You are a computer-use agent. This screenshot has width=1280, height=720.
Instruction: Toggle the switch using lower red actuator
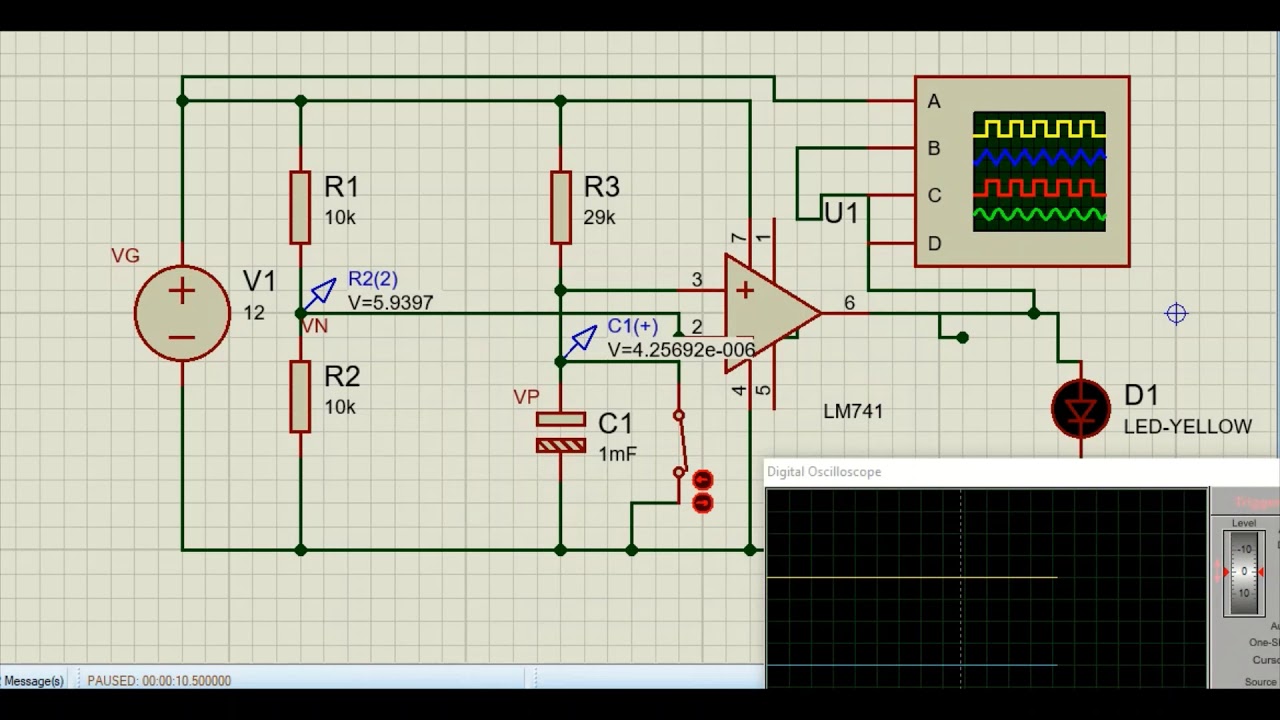pos(702,502)
